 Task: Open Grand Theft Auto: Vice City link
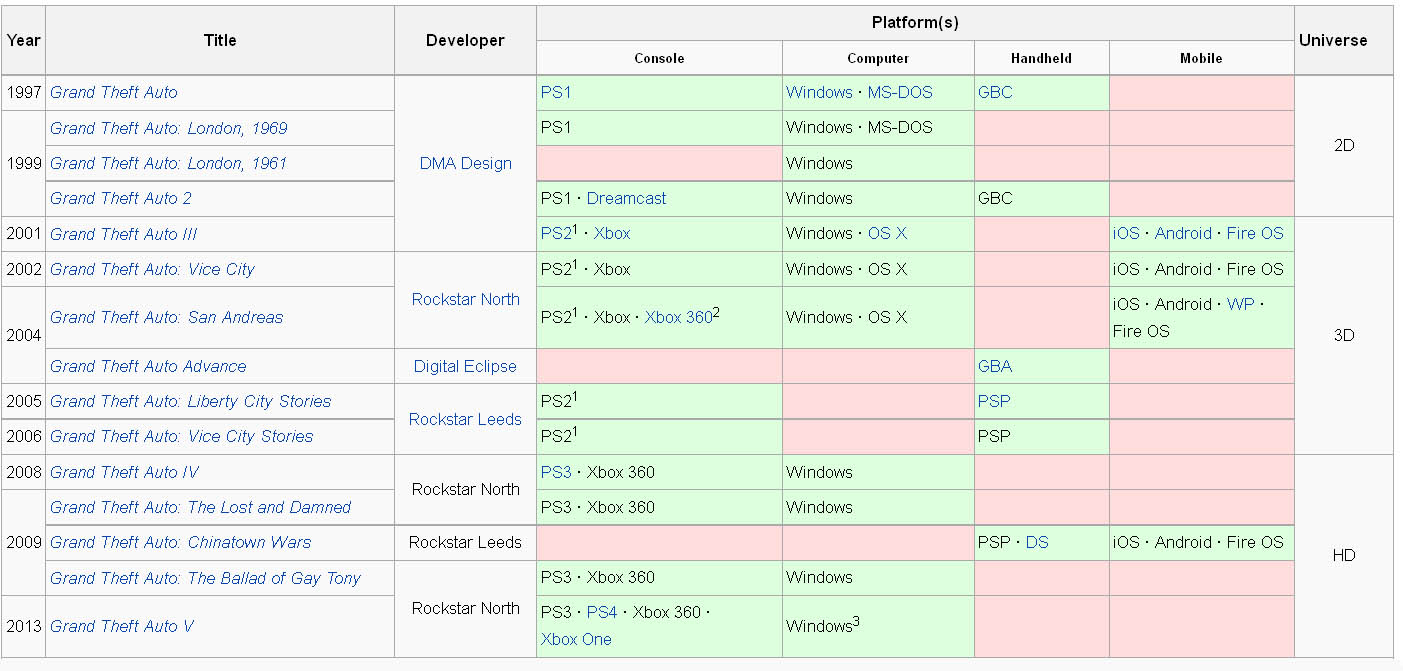click(152, 269)
